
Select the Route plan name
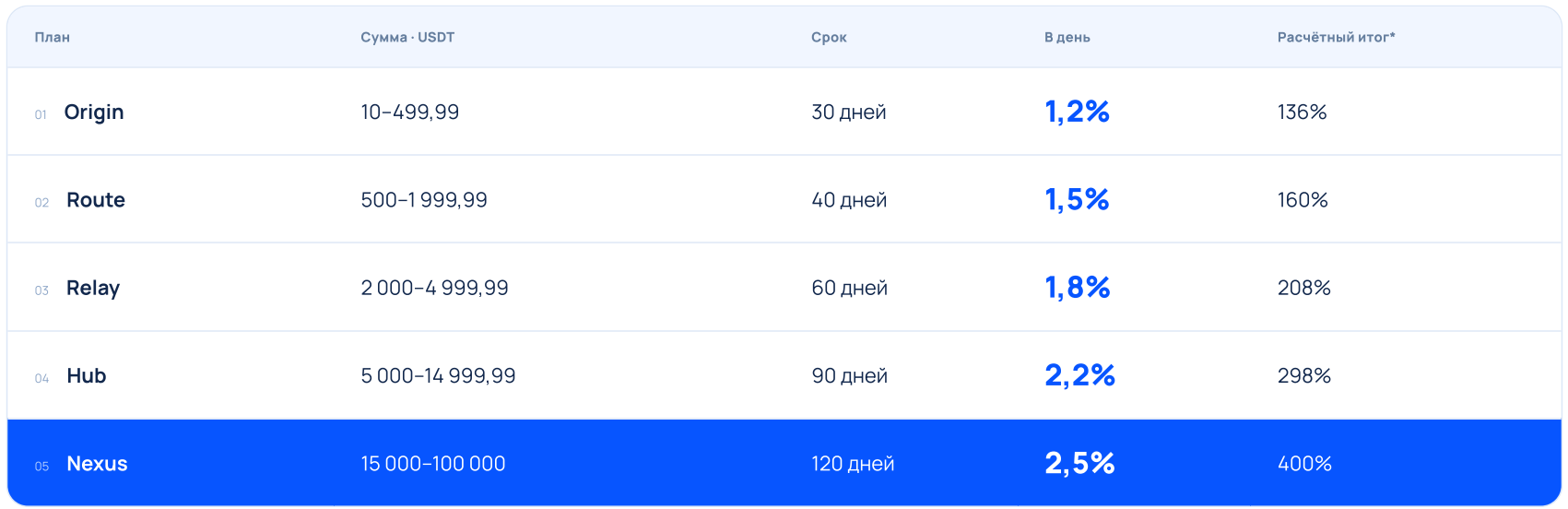(96, 200)
